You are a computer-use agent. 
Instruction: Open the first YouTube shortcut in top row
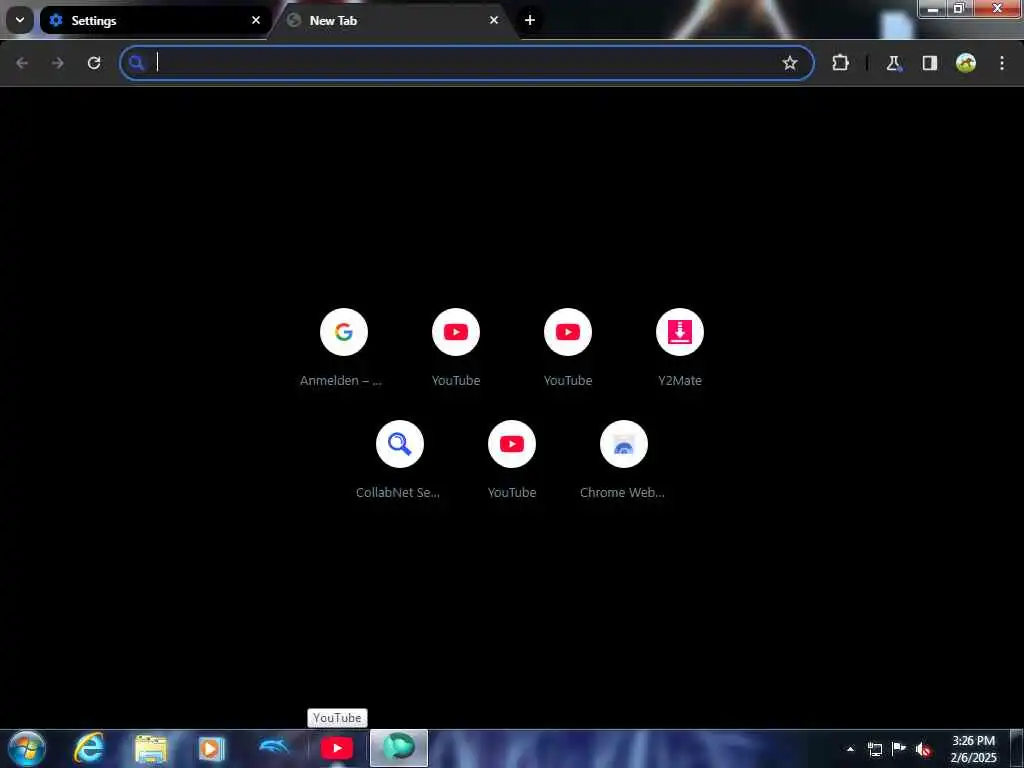click(x=456, y=347)
